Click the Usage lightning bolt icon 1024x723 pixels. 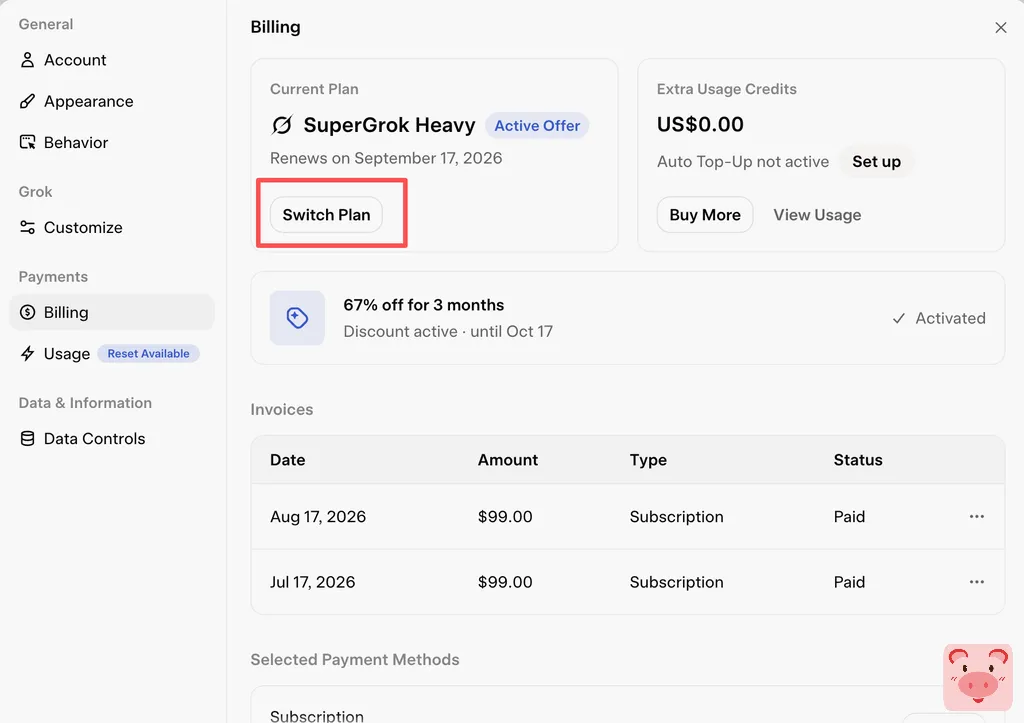[27, 353]
